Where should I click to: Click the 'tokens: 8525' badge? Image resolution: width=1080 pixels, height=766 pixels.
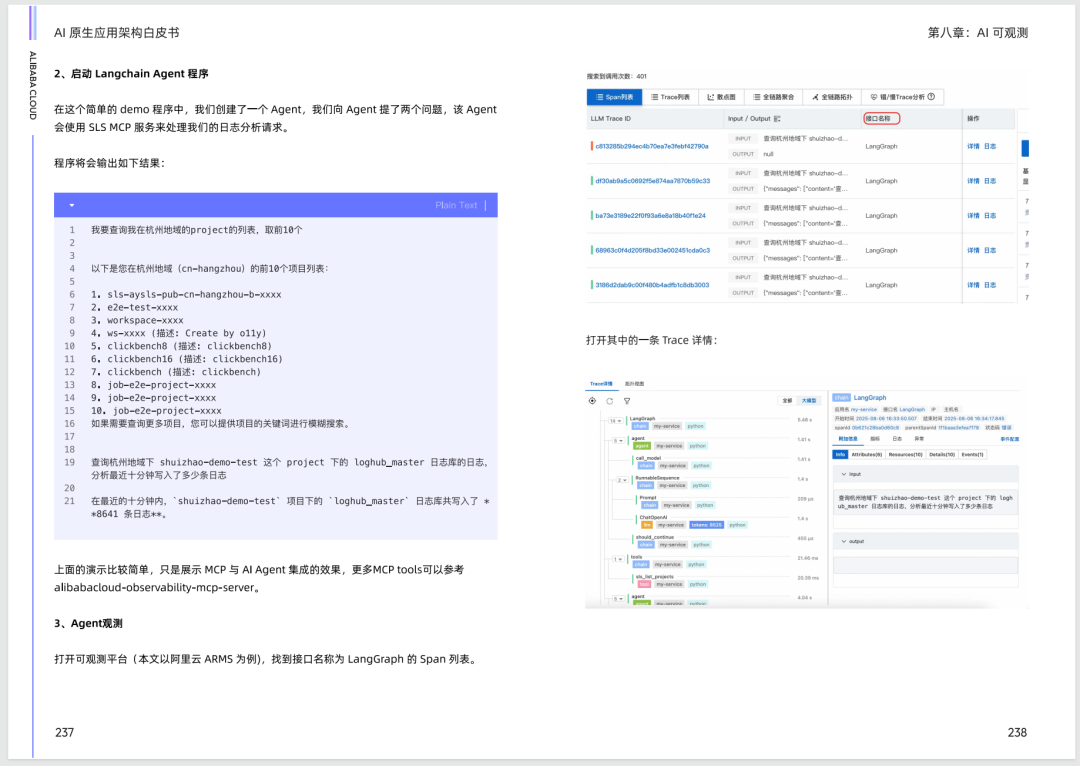click(x=707, y=525)
